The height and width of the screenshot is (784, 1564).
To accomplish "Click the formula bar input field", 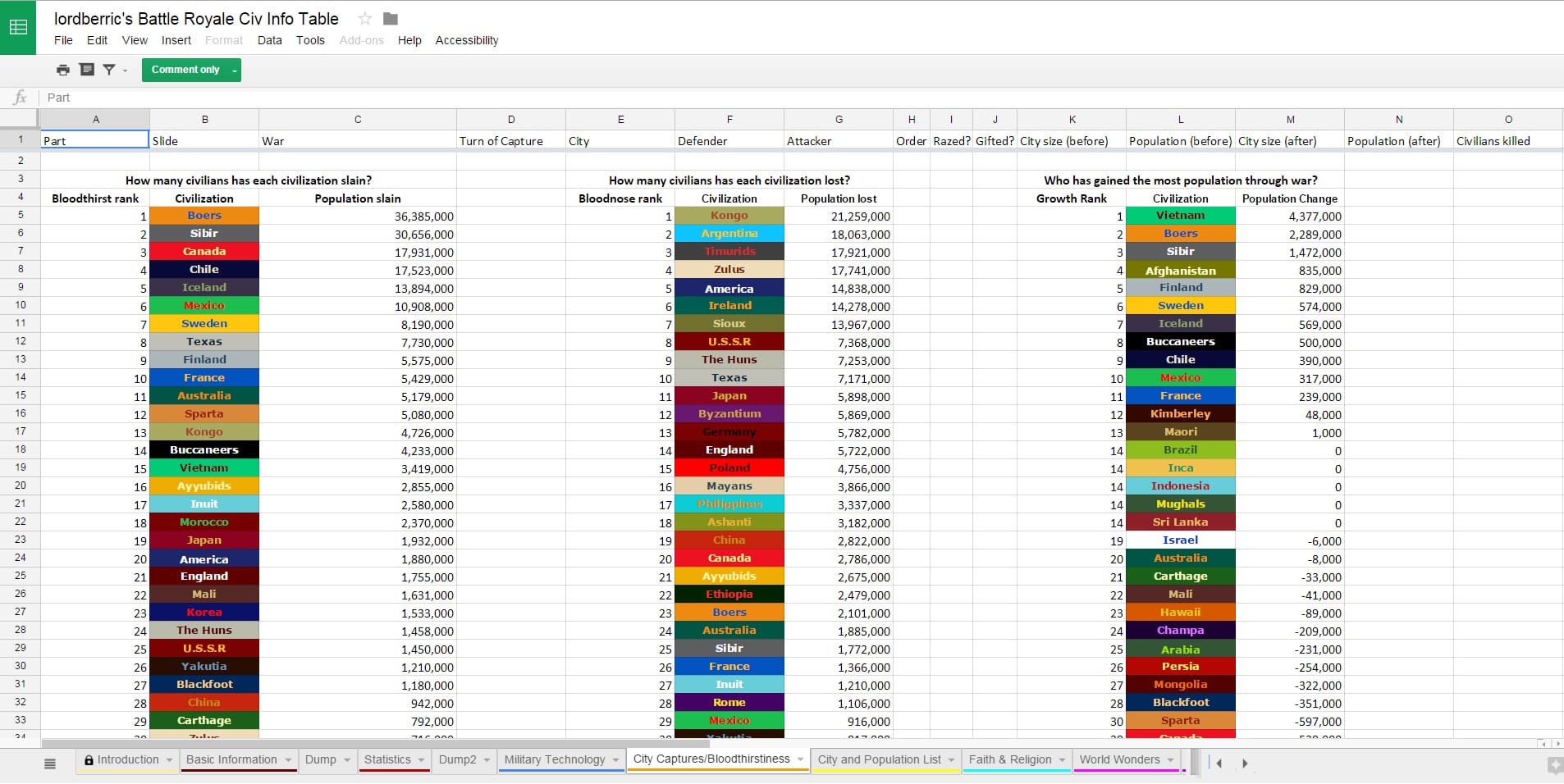I will (739, 98).
